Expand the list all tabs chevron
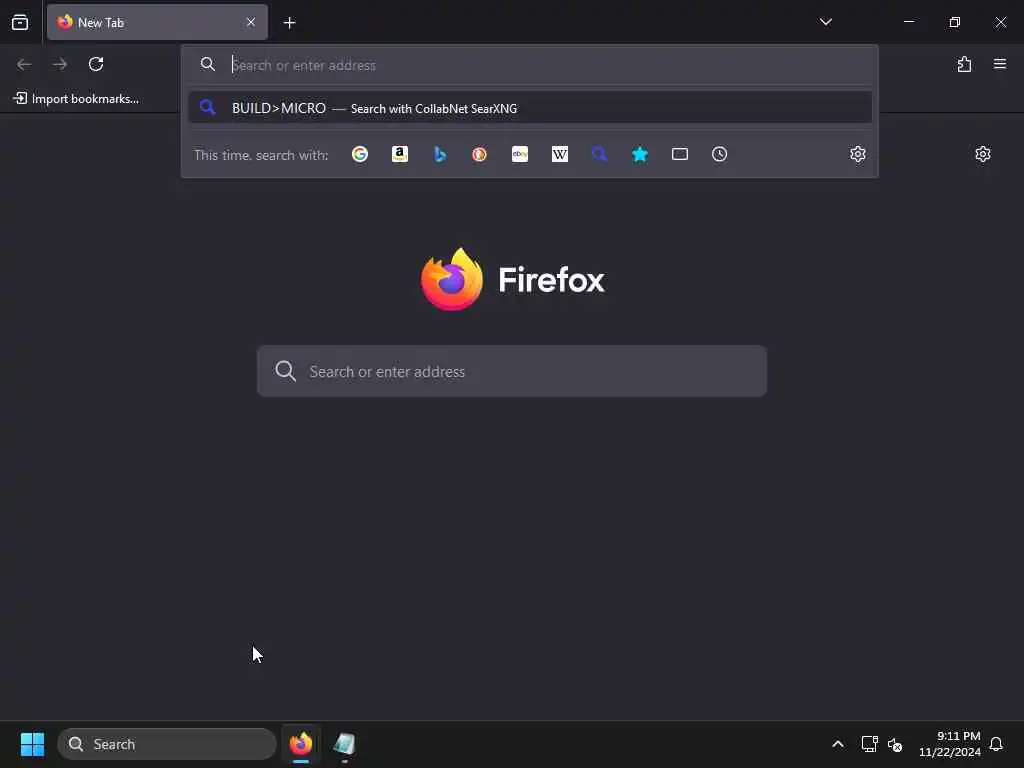 click(x=825, y=22)
